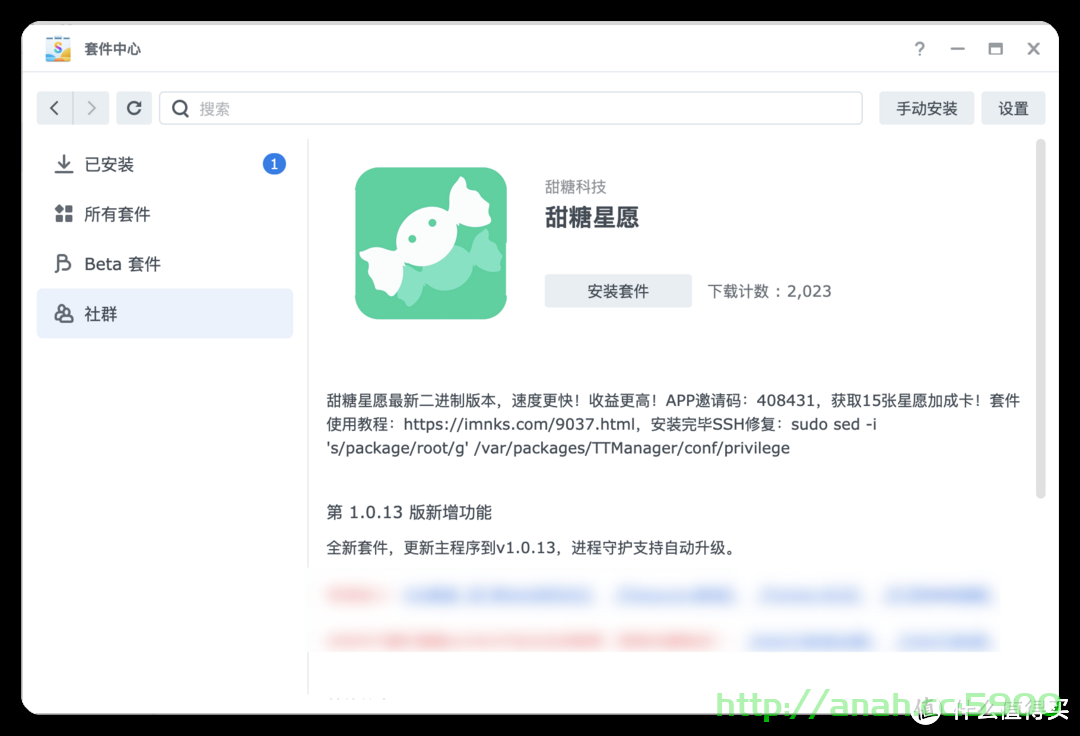
Task: Click the package title 甜糖星愿
Action: [x=592, y=218]
